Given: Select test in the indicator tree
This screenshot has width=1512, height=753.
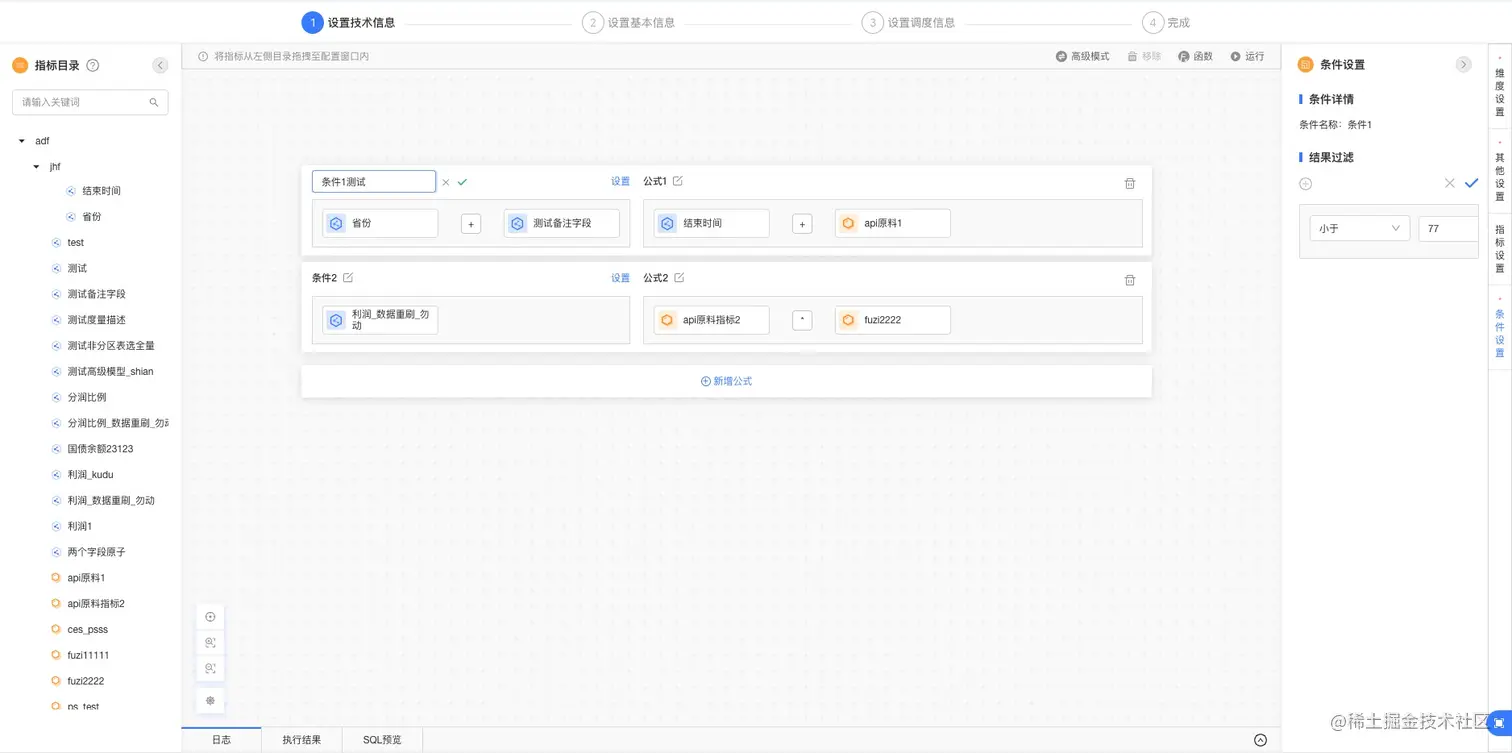Looking at the screenshot, I should click(x=75, y=243).
